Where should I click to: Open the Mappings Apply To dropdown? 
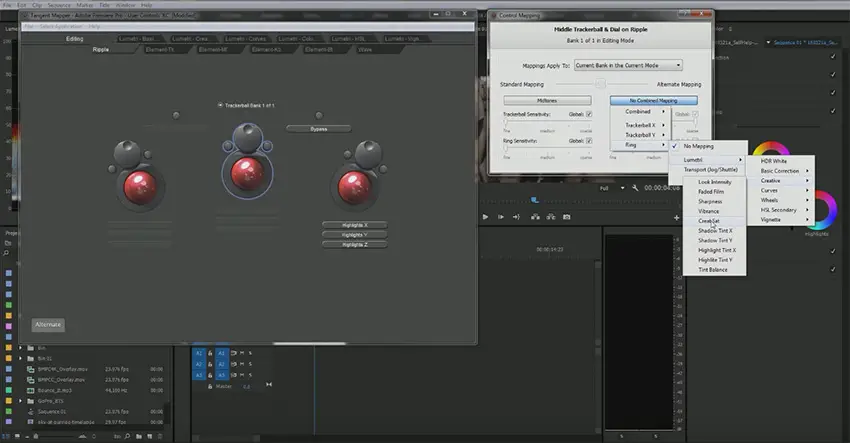tap(628, 65)
